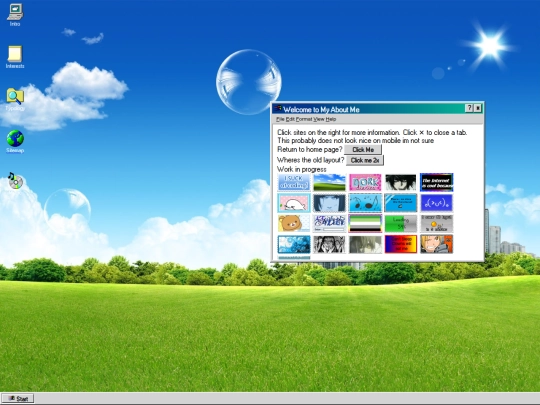Viewport: 540px width, 405px height.
Task: Open the Intro computer desktop icon
Action: (15, 14)
